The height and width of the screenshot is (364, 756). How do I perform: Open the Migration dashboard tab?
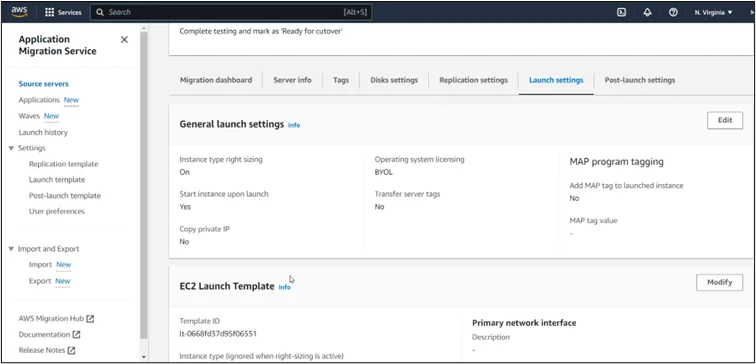coord(216,80)
